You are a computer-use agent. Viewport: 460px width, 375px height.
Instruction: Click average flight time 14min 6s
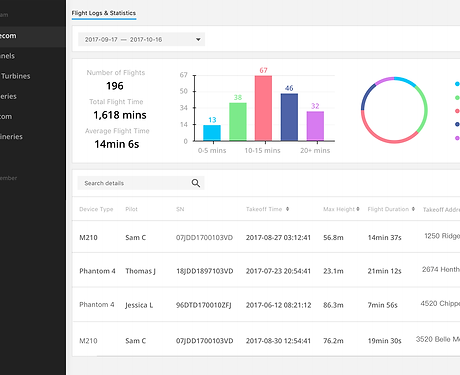(116, 144)
